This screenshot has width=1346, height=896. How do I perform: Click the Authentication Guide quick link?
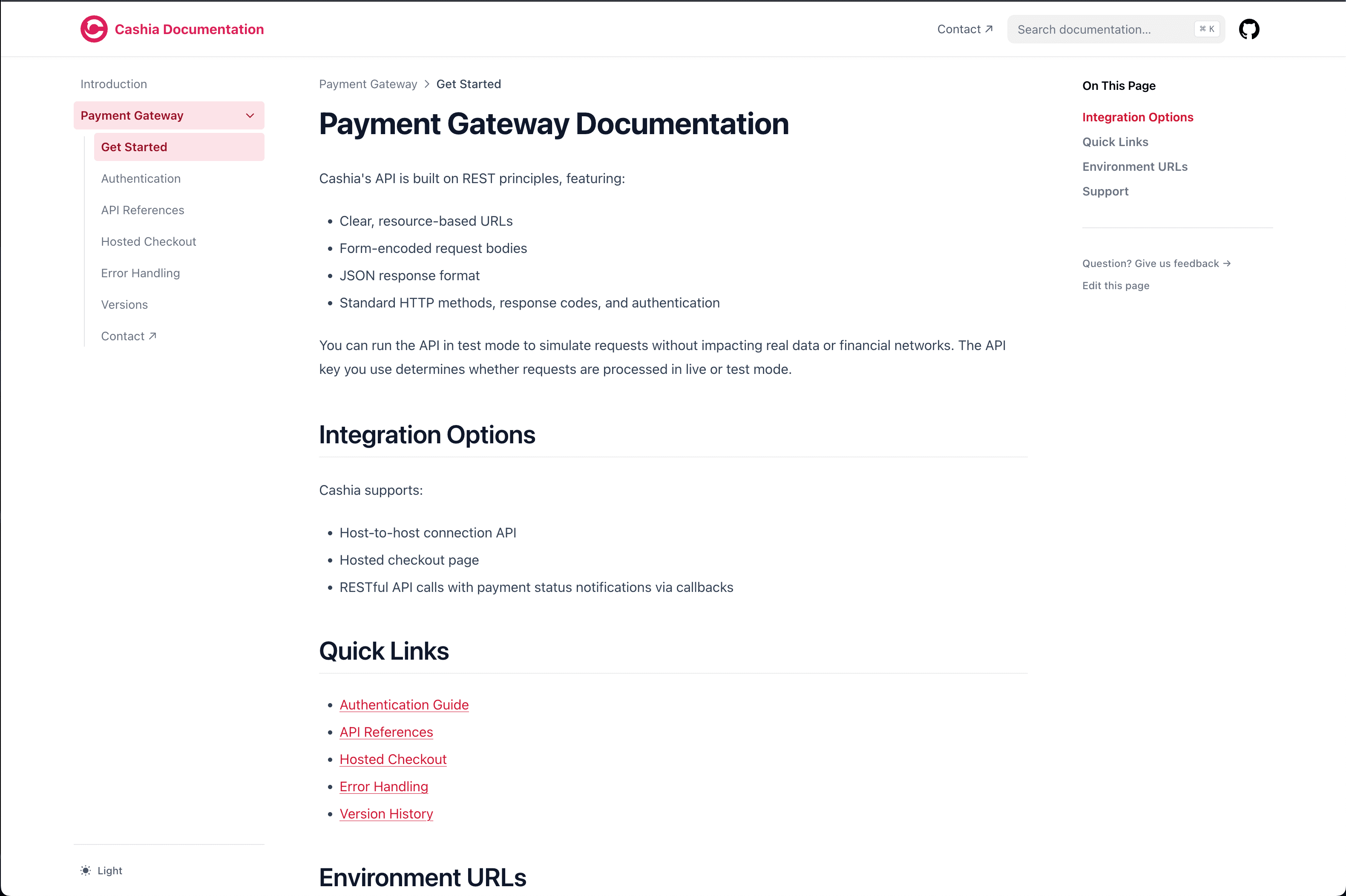click(403, 704)
